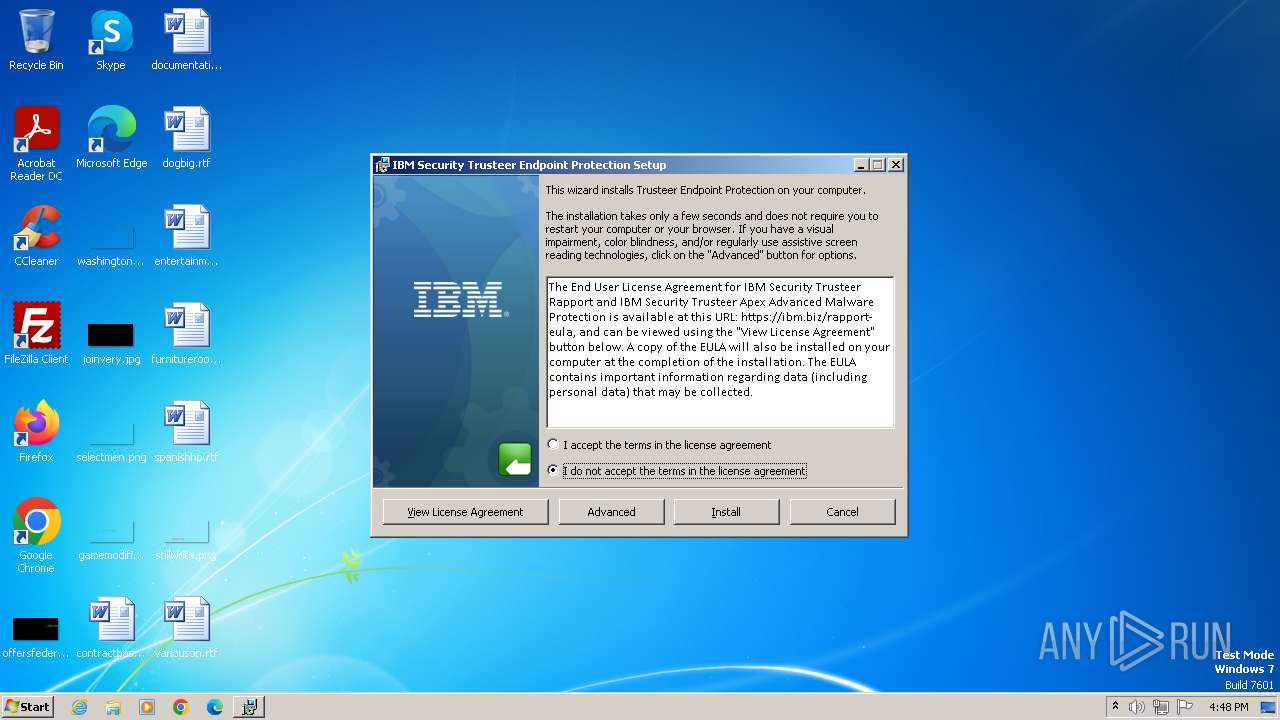Click the network tray icon
Viewport: 1280px width, 720px height.
pos(1161,707)
